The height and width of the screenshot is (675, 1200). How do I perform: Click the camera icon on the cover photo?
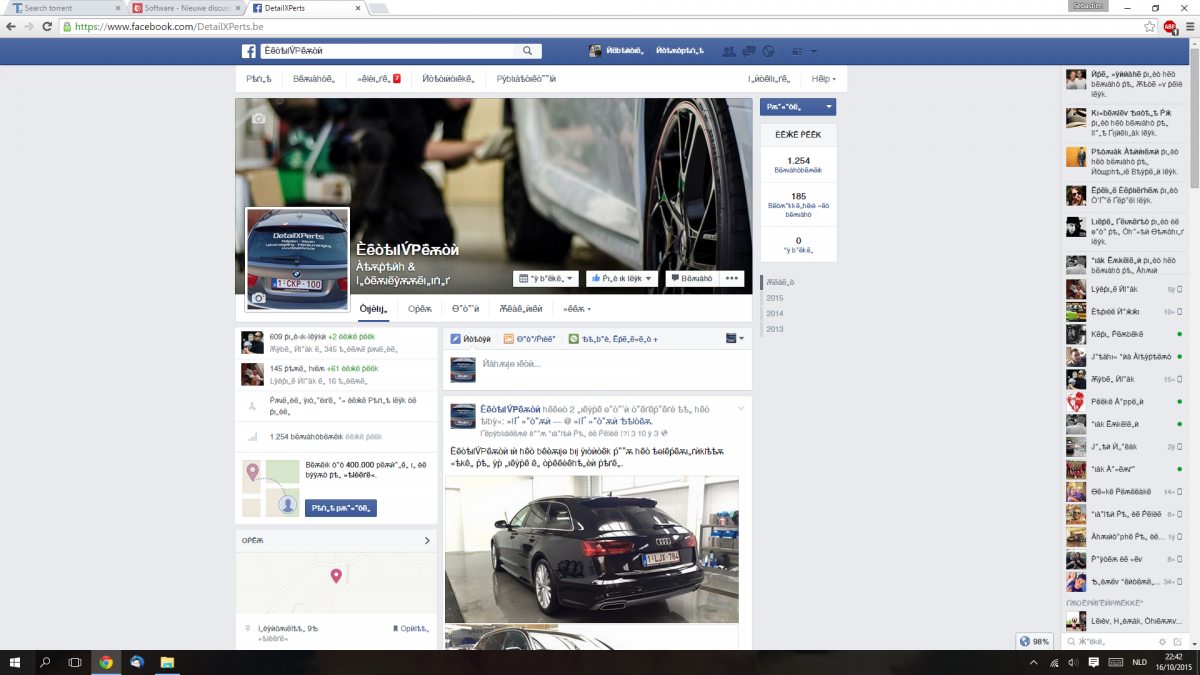coord(259,119)
